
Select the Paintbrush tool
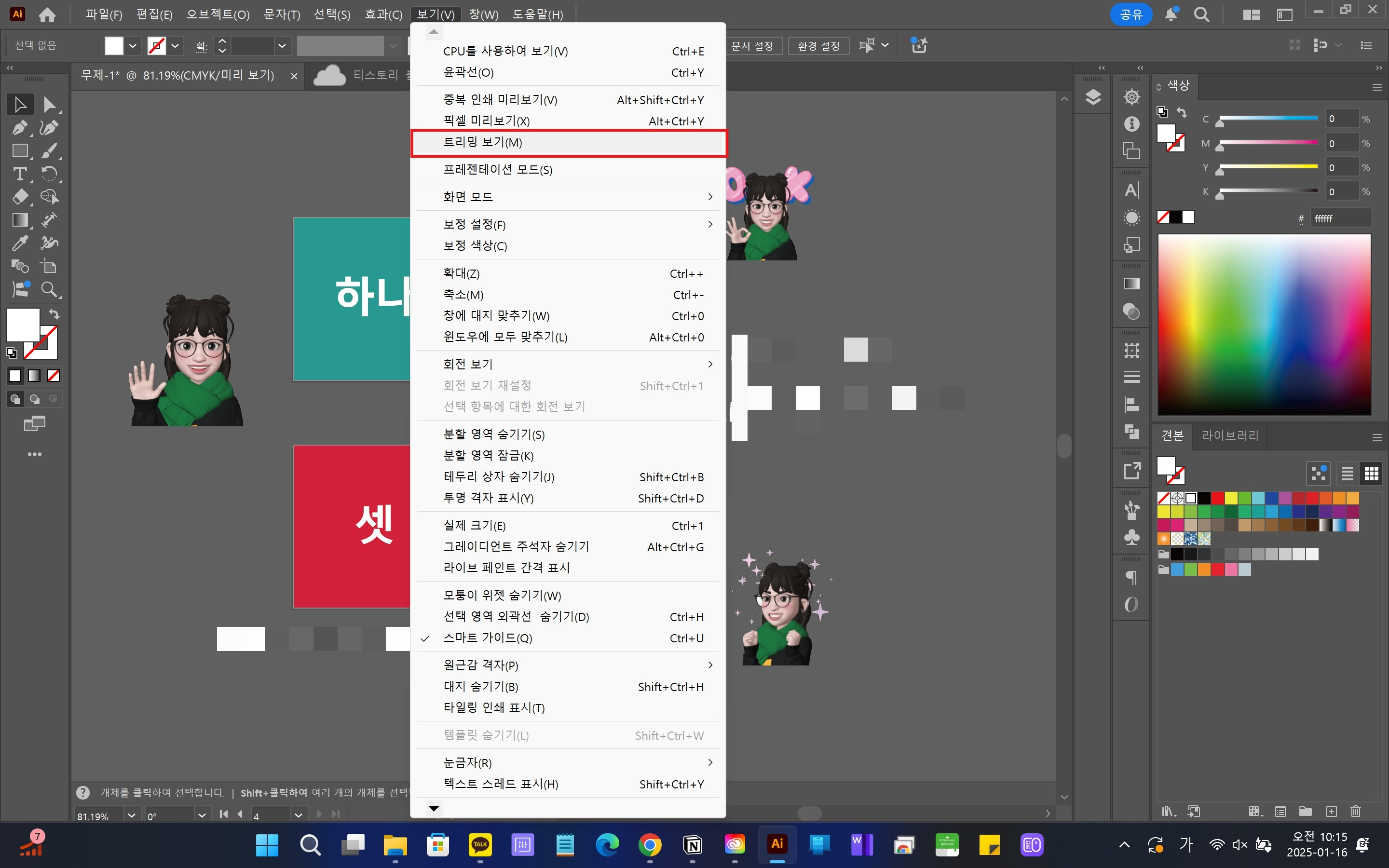point(50,150)
